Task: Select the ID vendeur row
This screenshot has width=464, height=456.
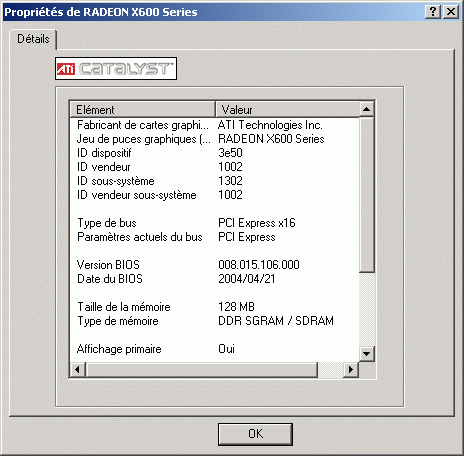Action: click(x=215, y=167)
